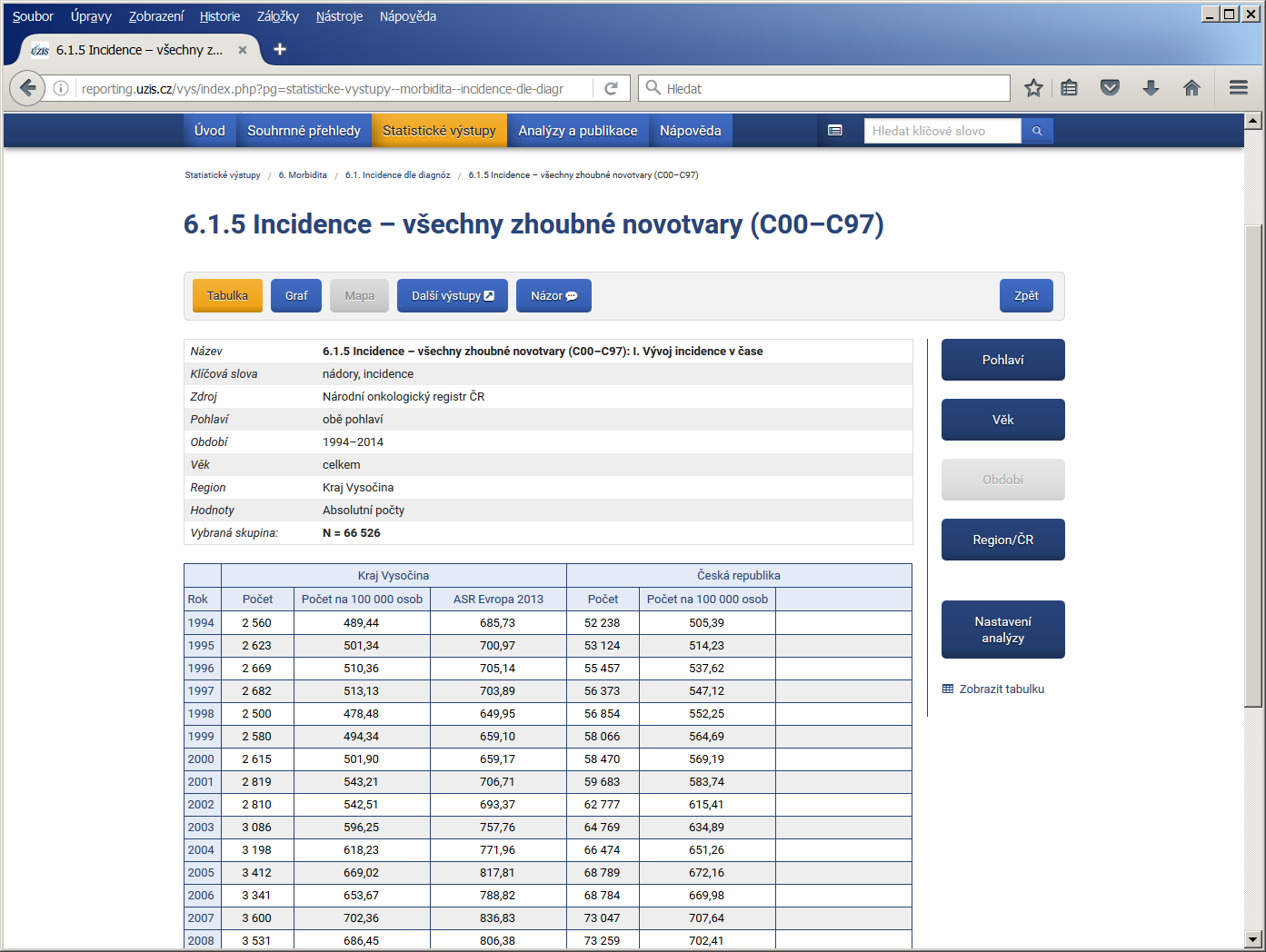This screenshot has width=1266, height=952.
Task: Click the greyed Období button
Action: pos(1003,480)
